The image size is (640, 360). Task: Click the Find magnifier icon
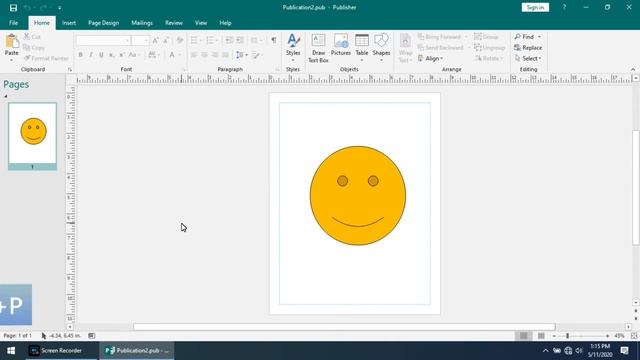click(x=518, y=37)
